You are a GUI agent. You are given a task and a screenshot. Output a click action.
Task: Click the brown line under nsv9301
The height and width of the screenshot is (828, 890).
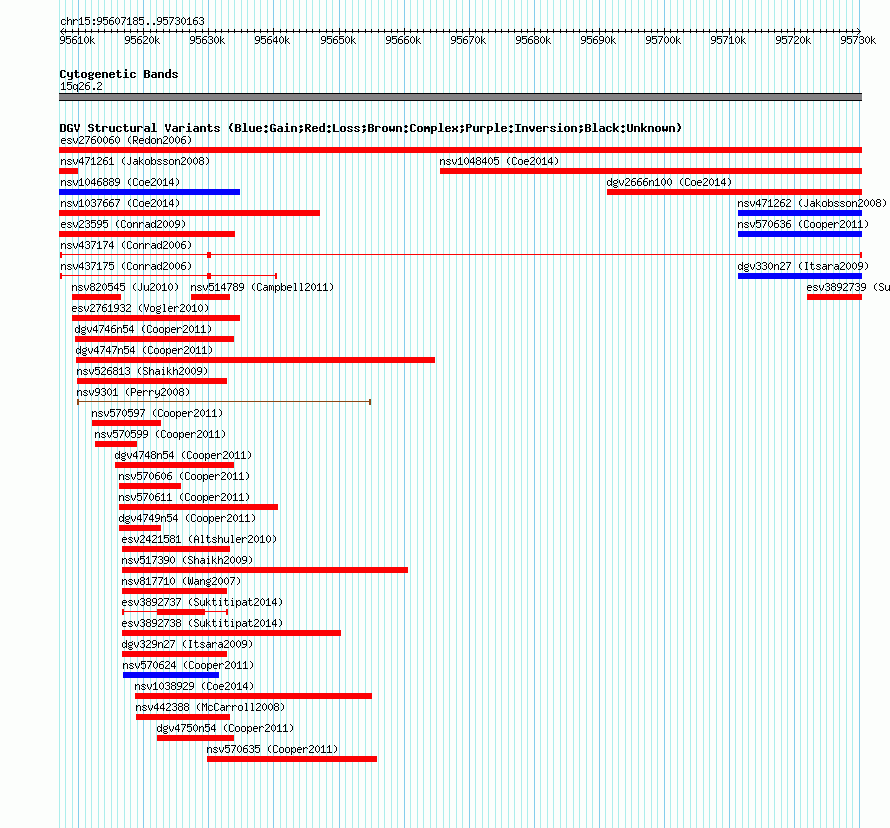coord(224,402)
